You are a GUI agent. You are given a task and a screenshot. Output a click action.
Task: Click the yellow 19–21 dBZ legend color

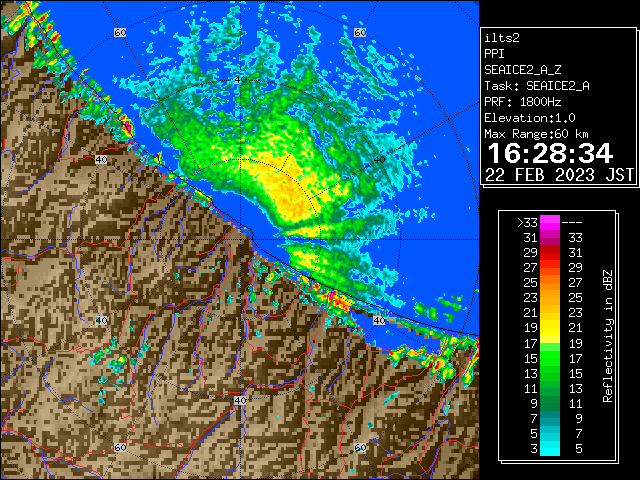click(550, 328)
